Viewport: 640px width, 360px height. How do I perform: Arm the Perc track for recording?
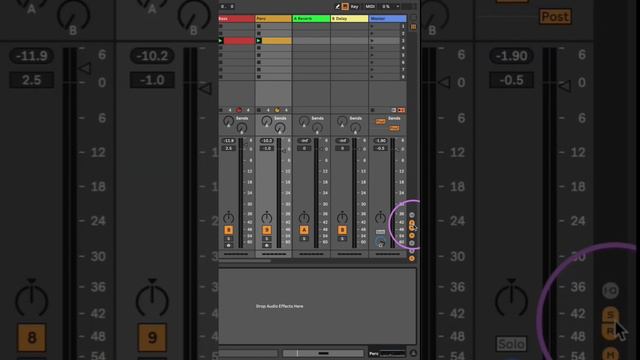coord(267,245)
